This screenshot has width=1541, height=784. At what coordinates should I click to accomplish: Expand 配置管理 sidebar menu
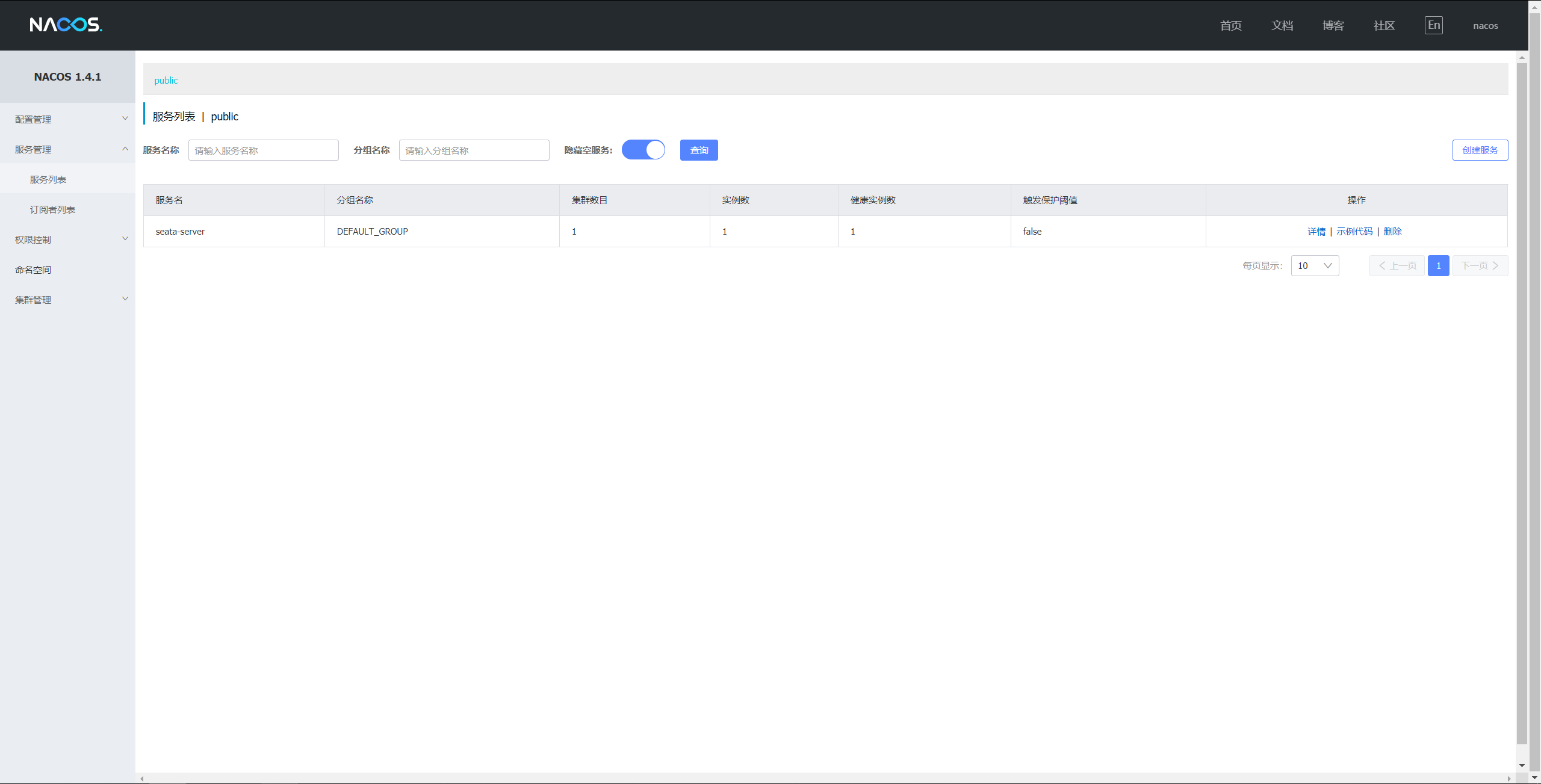coord(67,119)
